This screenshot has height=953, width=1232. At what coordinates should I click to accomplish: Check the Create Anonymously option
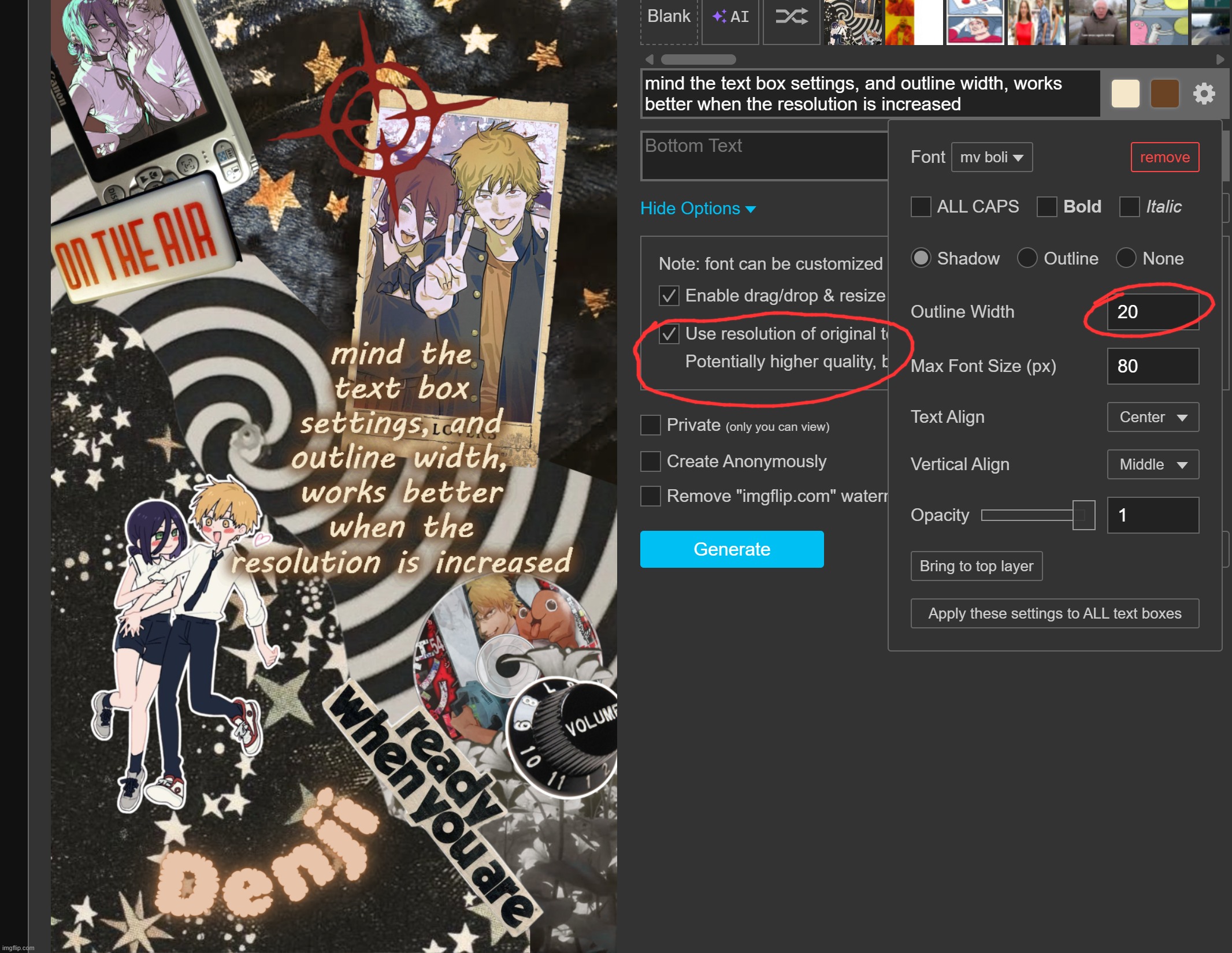651,461
